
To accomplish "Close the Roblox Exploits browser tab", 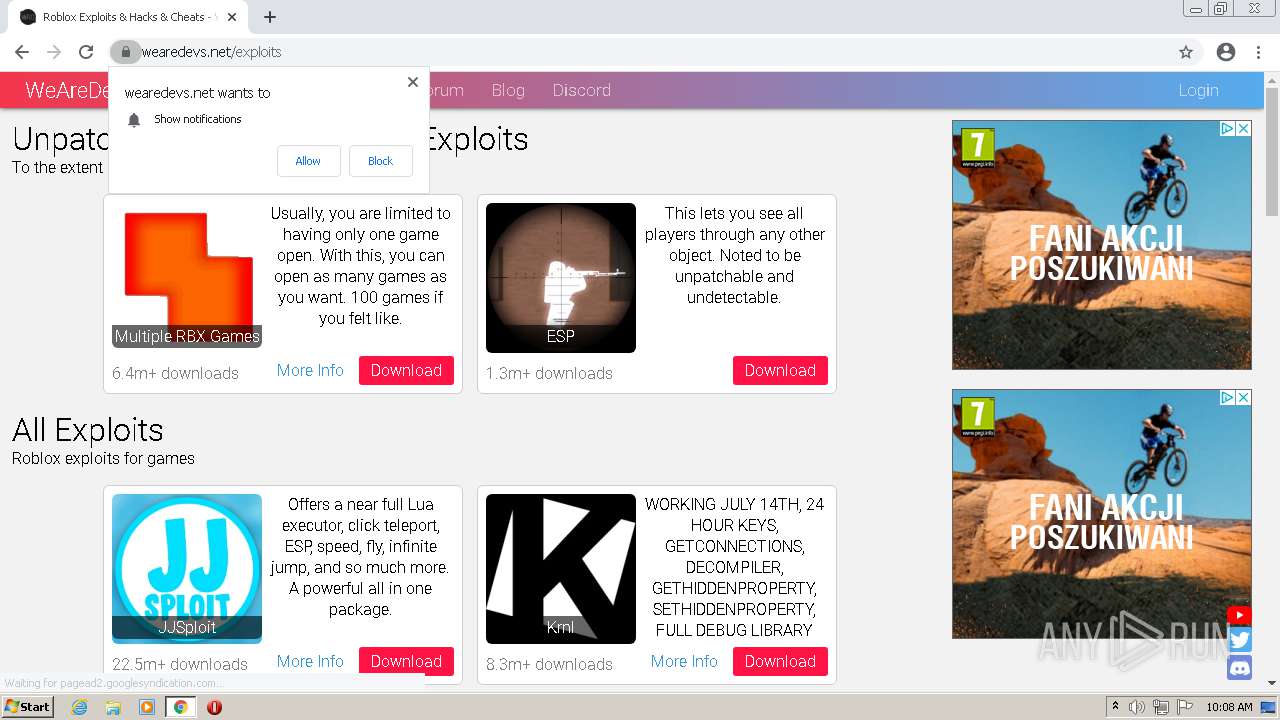I will click(232, 17).
